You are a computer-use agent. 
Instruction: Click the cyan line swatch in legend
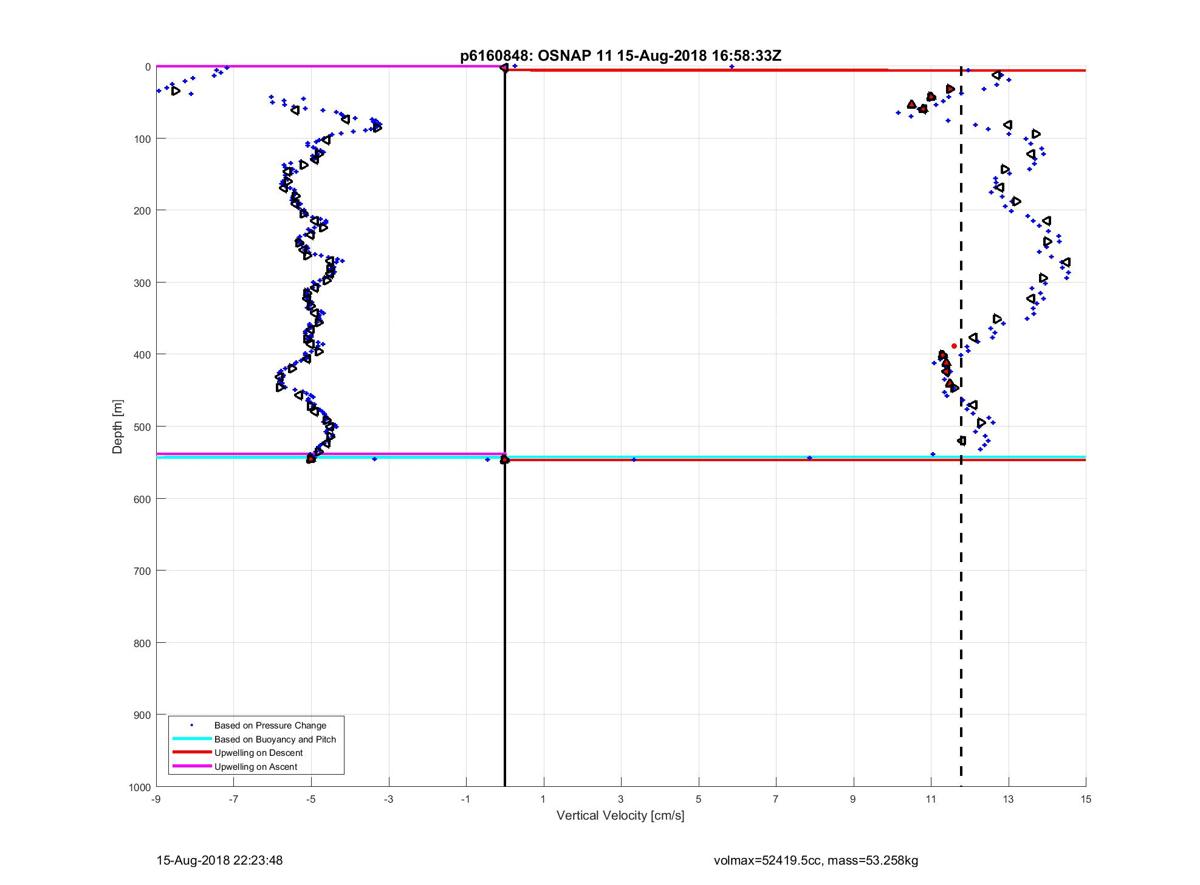click(x=191, y=739)
